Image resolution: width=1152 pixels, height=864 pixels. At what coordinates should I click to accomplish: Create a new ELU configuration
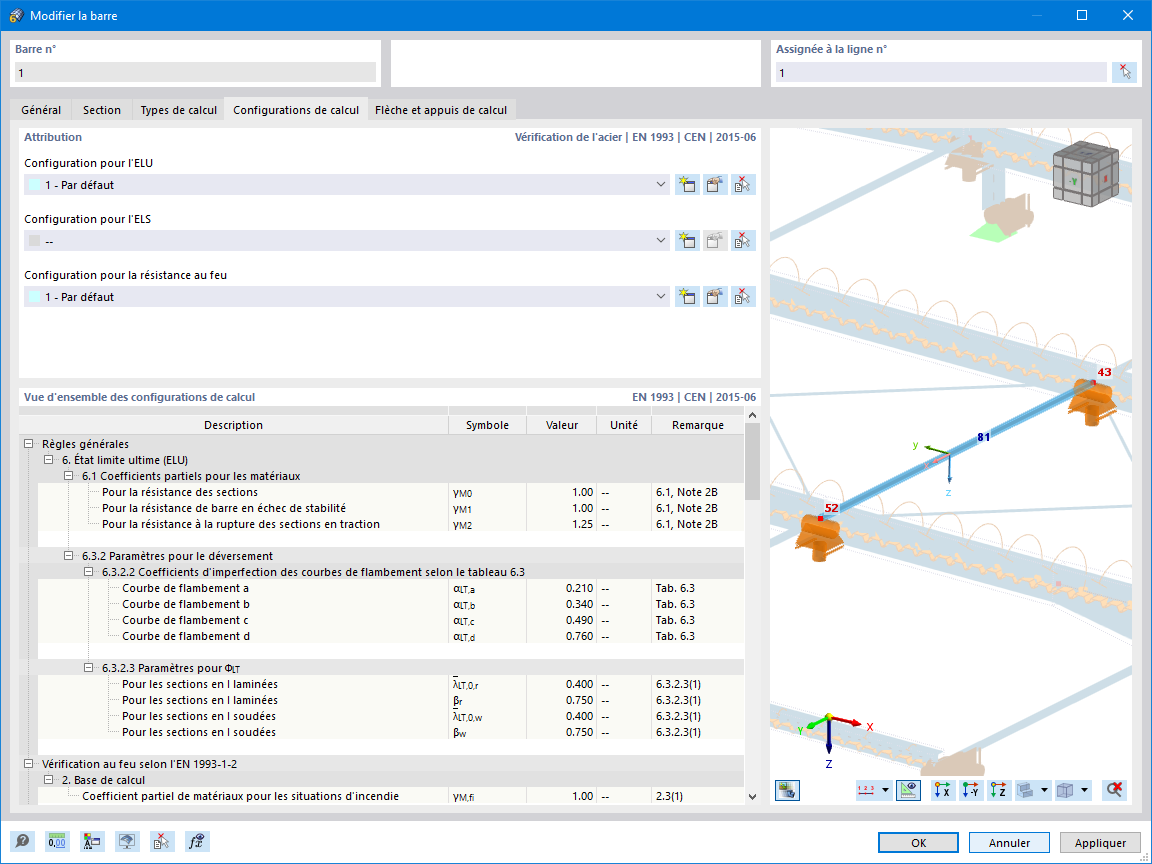pos(687,184)
